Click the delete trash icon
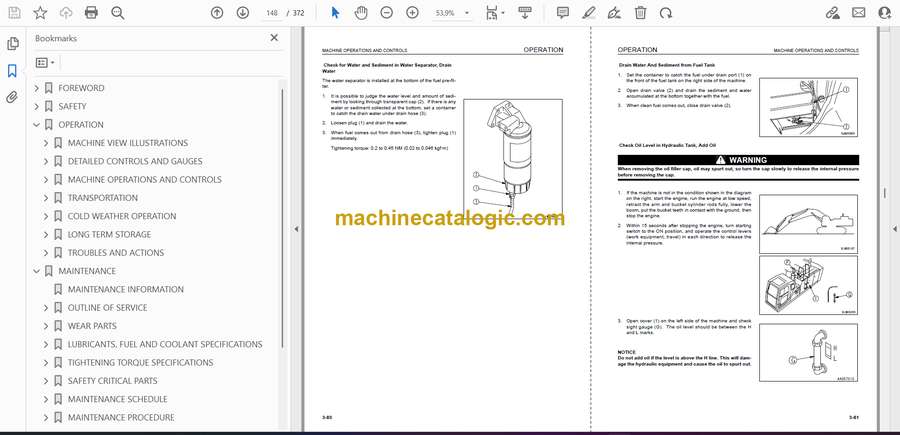The height and width of the screenshot is (435, 900). pyautogui.click(x=640, y=13)
